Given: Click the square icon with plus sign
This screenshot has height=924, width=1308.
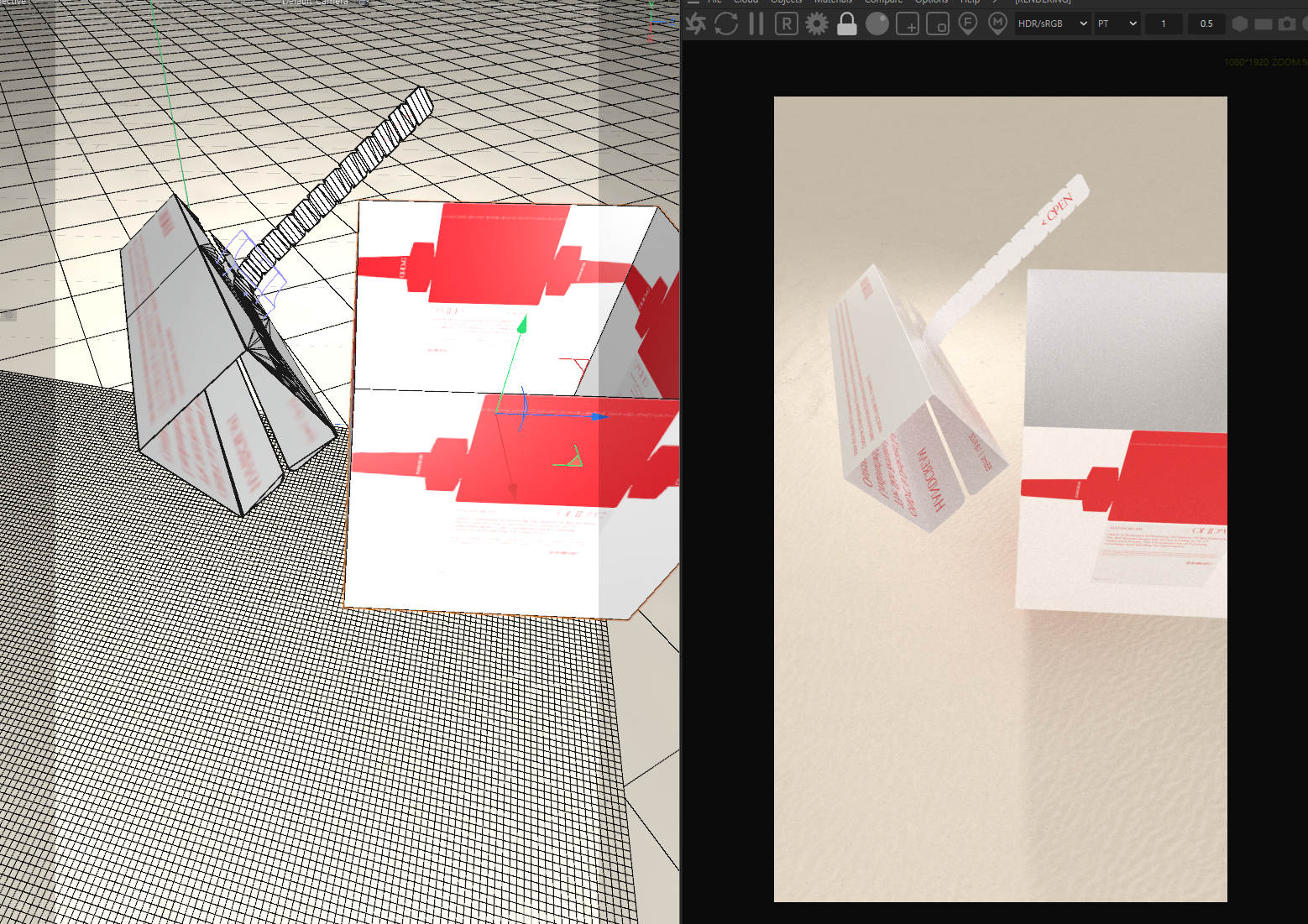Looking at the screenshot, I should tap(908, 23).
